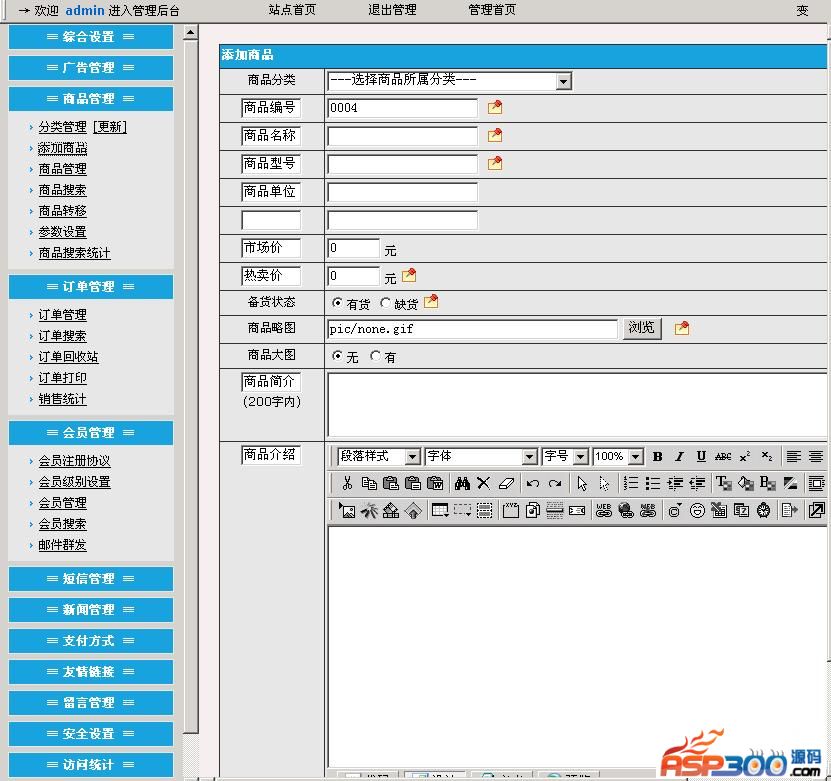Expand the 短信管理 sidebar section

point(91,579)
